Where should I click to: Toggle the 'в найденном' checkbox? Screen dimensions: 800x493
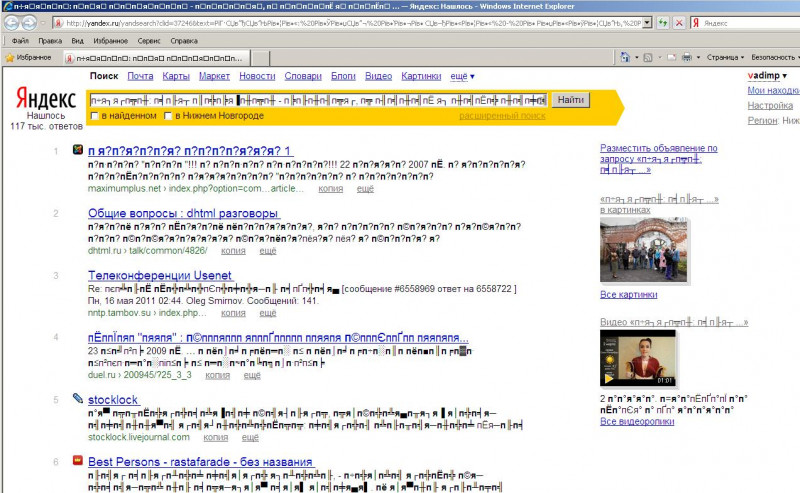[x=94, y=116]
